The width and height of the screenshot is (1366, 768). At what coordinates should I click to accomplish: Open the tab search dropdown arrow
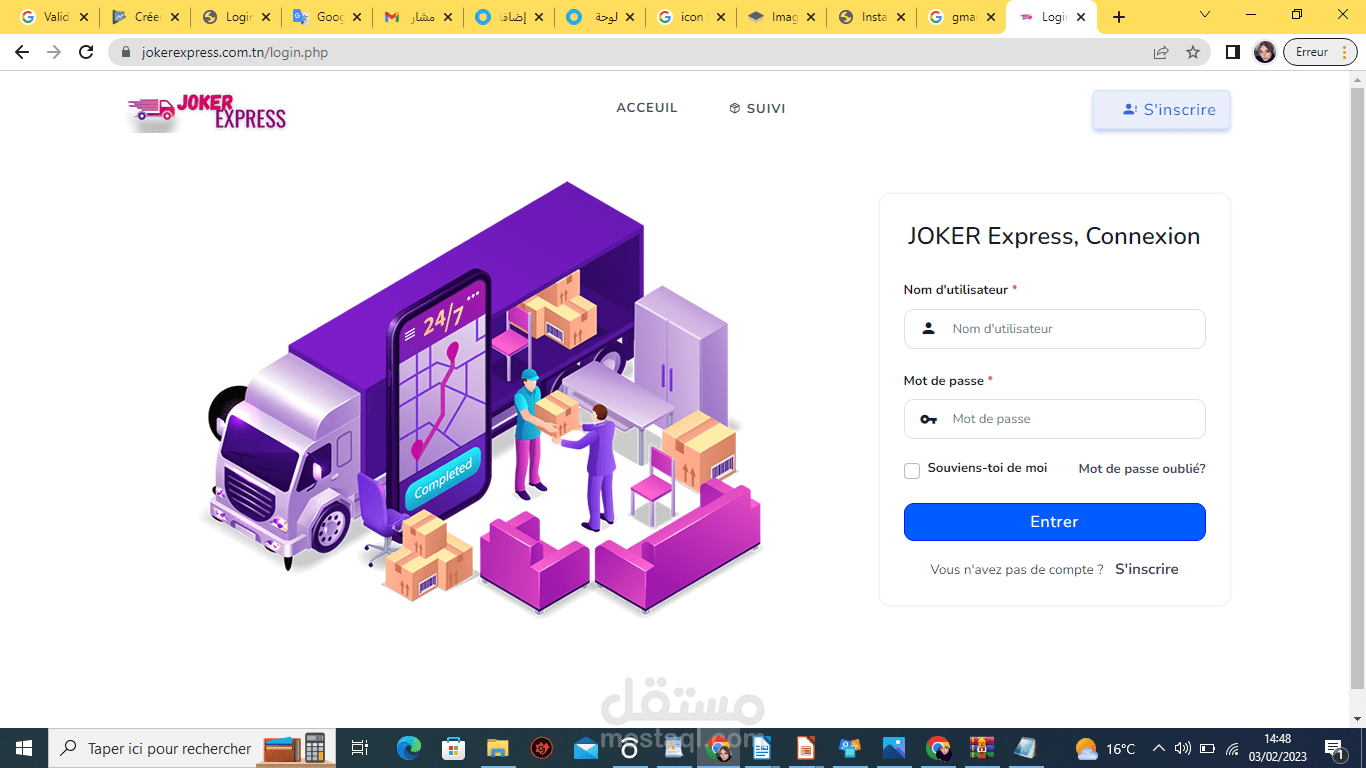pyautogui.click(x=1205, y=15)
